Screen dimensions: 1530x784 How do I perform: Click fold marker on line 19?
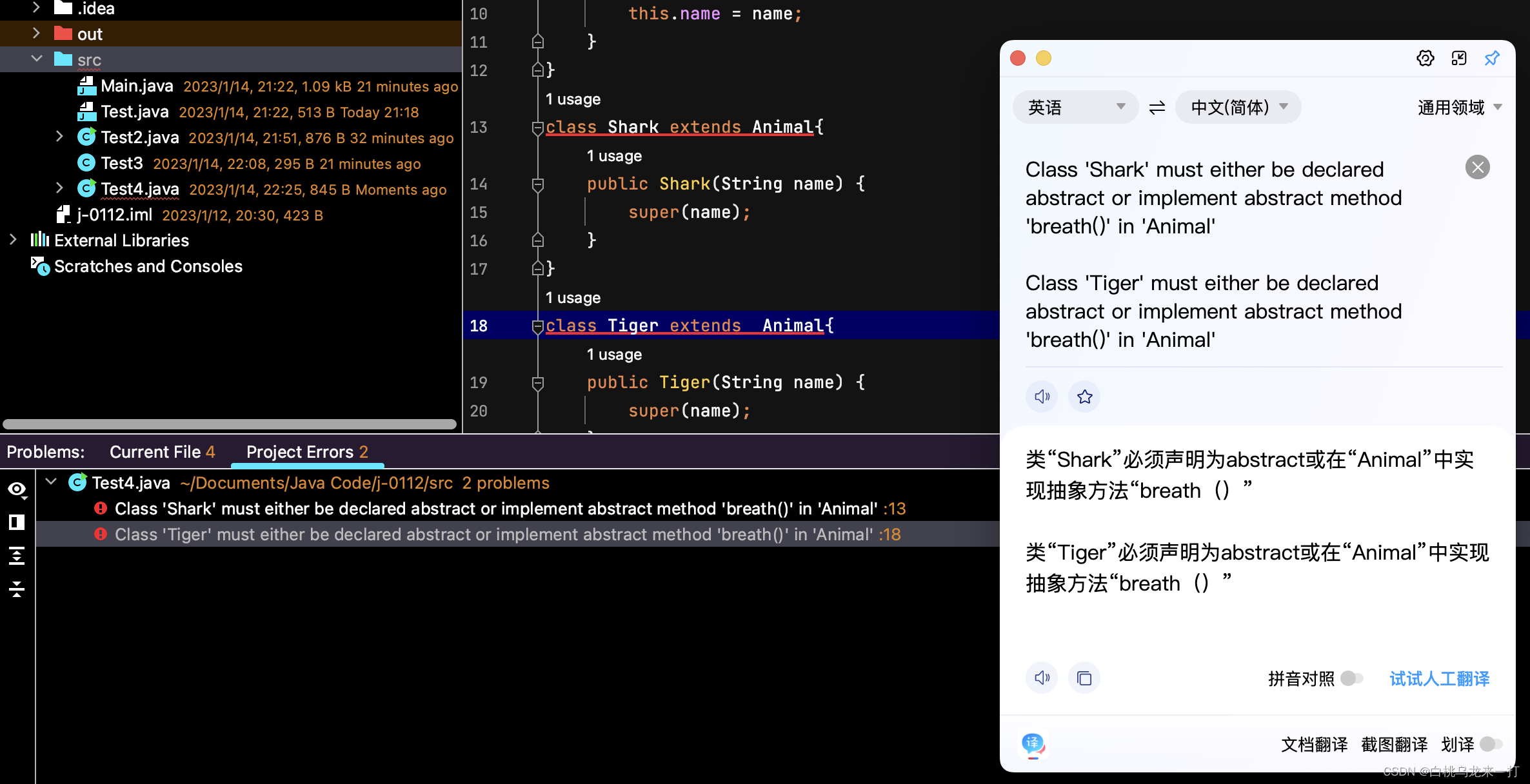coord(537,383)
